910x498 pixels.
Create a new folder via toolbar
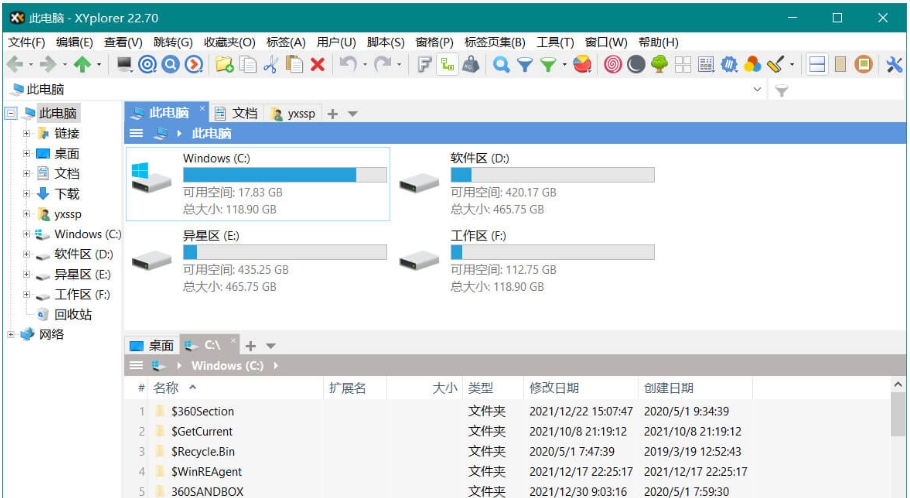pos(225,64)
